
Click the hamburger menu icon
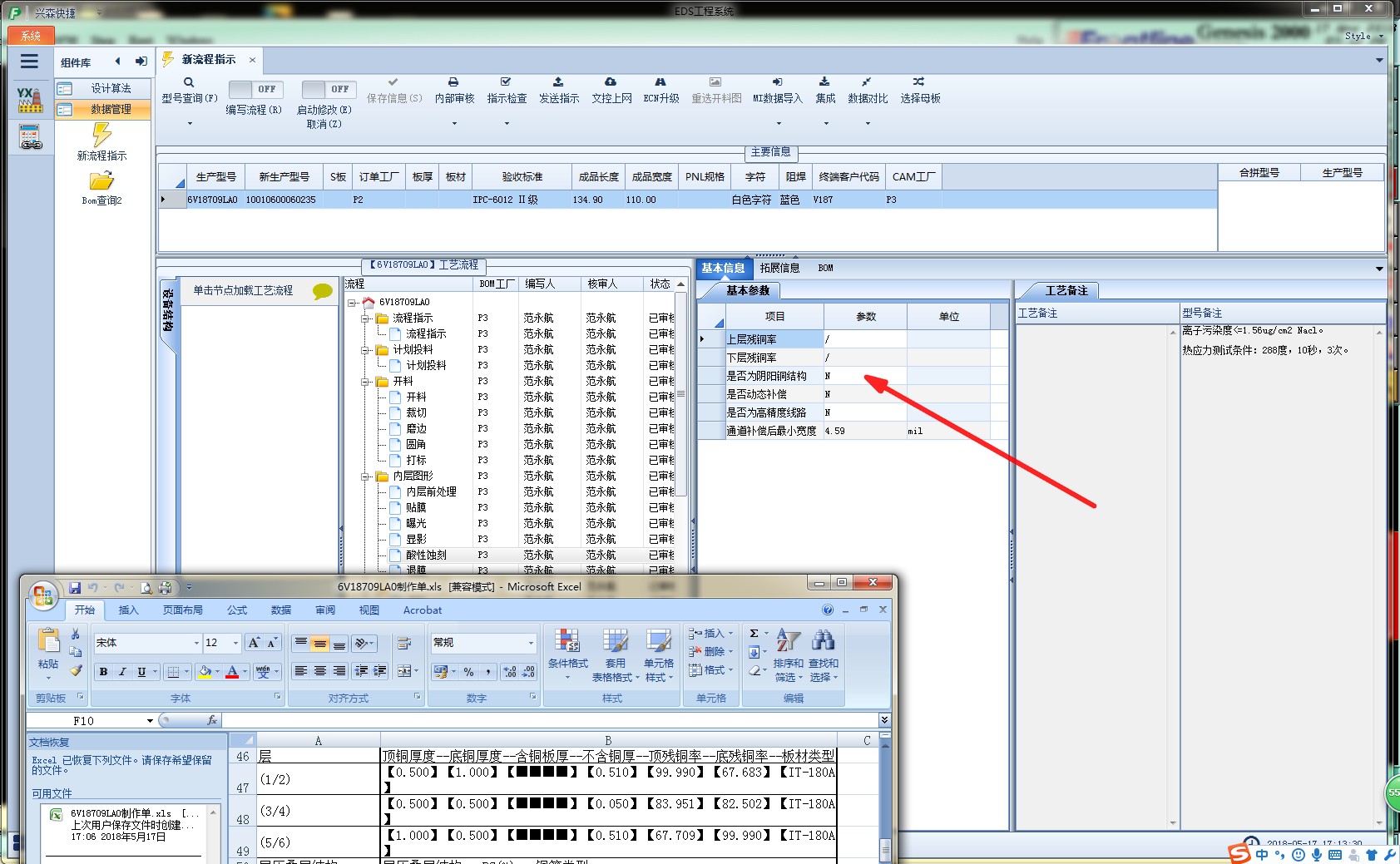tap(29, 62)
